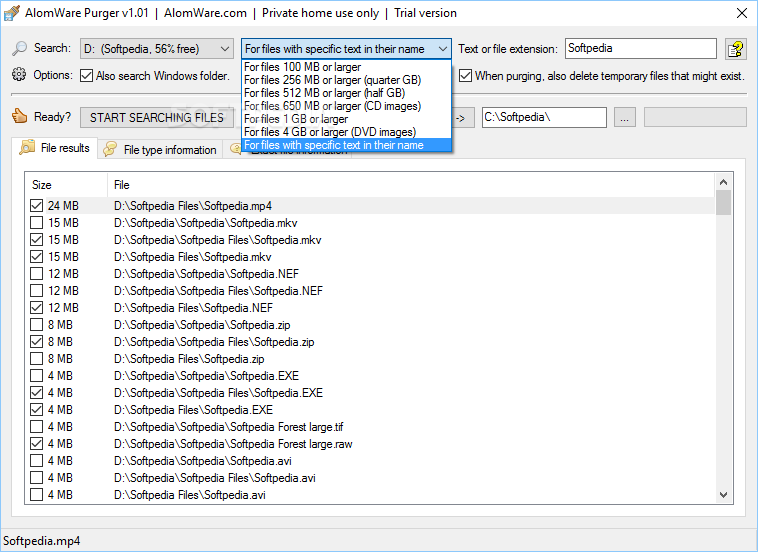
Task: Toggle delete temporary files when purging checkbox
Action: (466, 75)
